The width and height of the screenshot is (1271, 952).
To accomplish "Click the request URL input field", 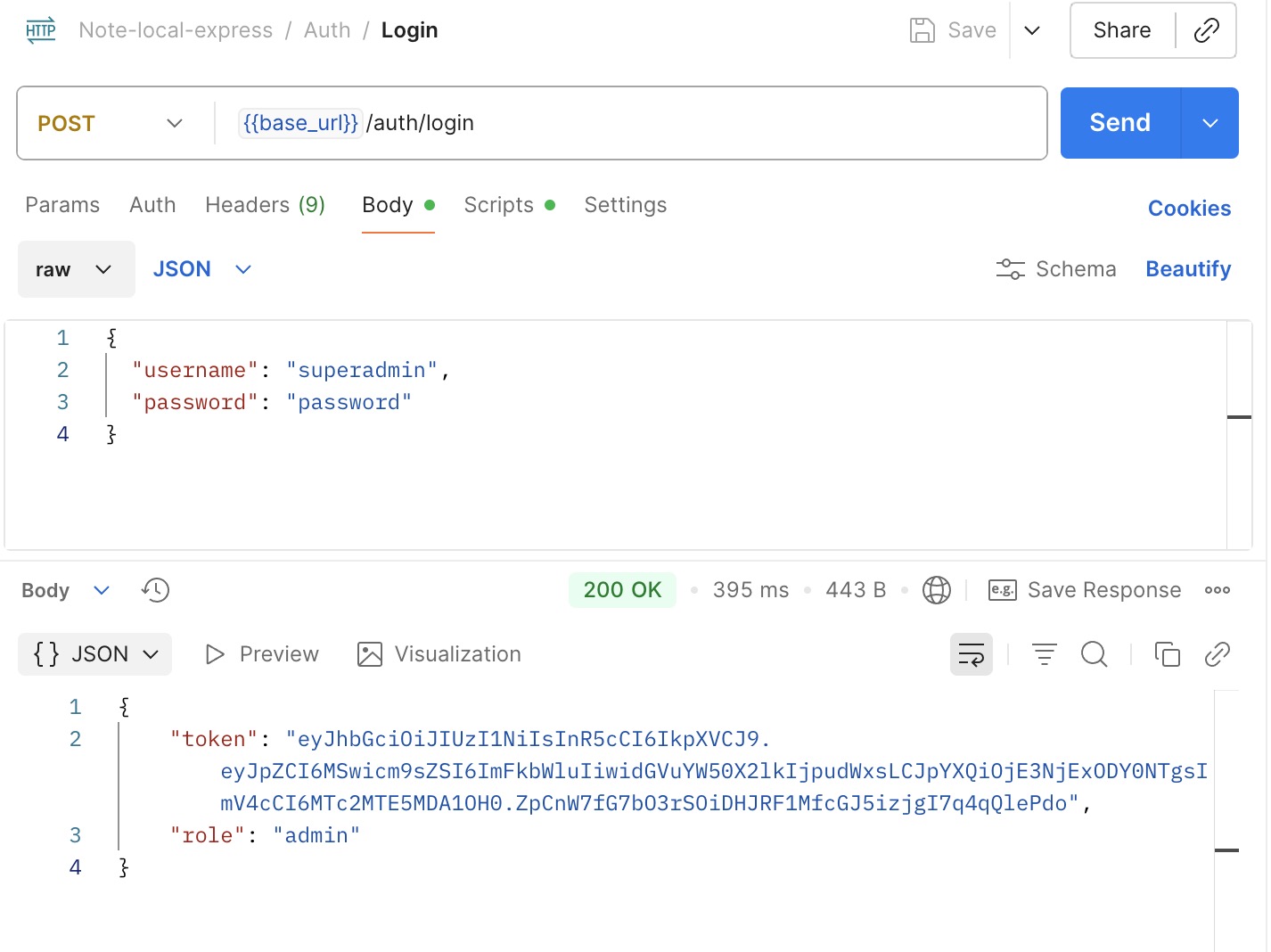I will (x=695, y=123).
